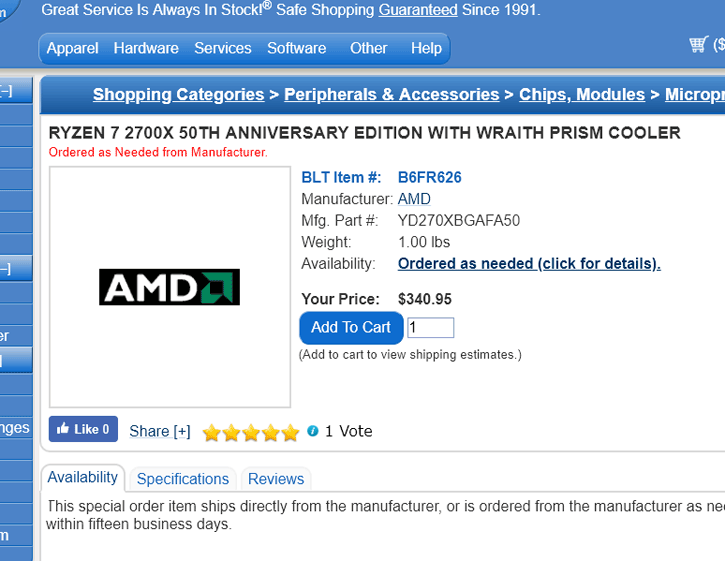Click the quantity input field

[430, 328]
